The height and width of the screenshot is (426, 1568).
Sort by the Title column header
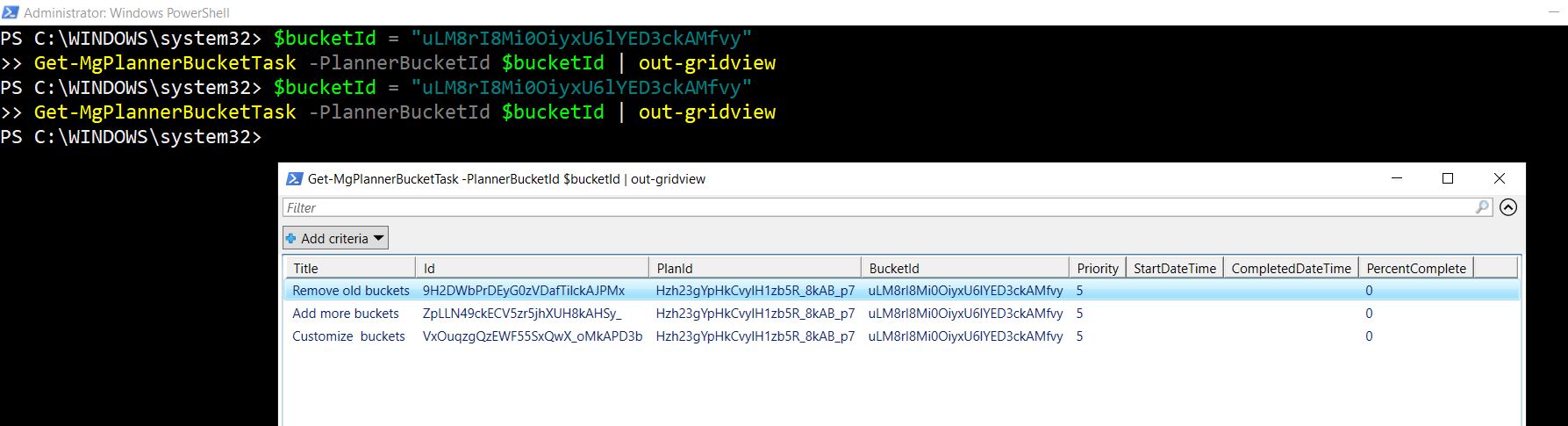pyautogui.click(x=349, y=268)
